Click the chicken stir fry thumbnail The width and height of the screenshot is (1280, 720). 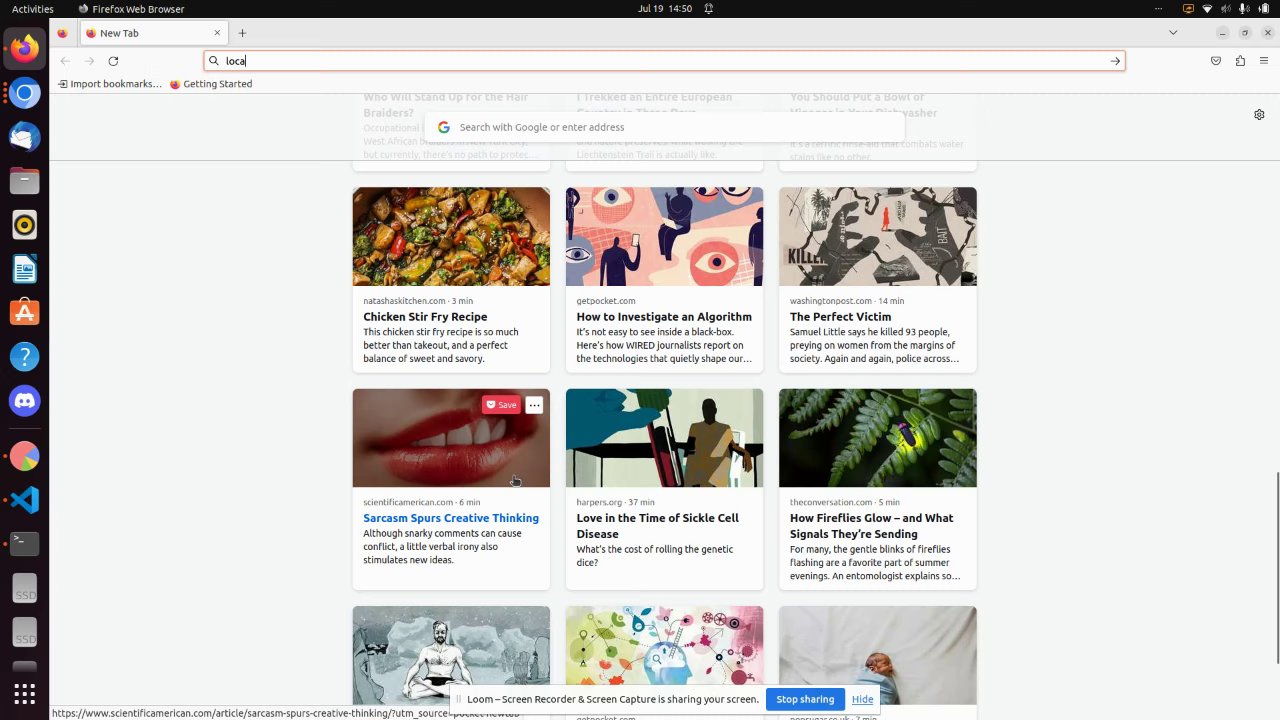pos(451,237)
